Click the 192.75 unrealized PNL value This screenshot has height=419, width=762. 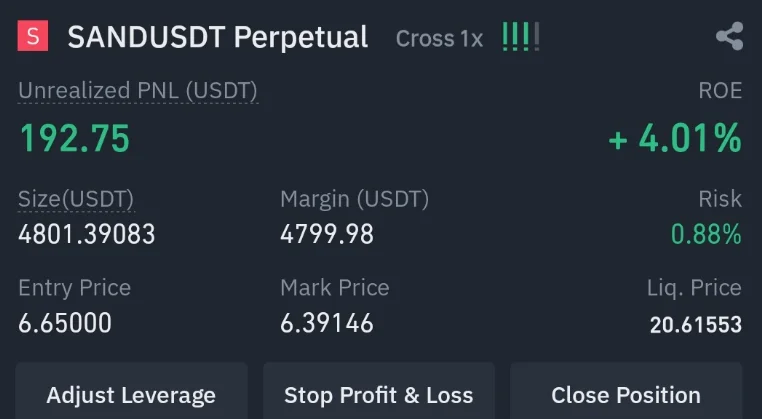pyautogui.click(x=75, y=139)
